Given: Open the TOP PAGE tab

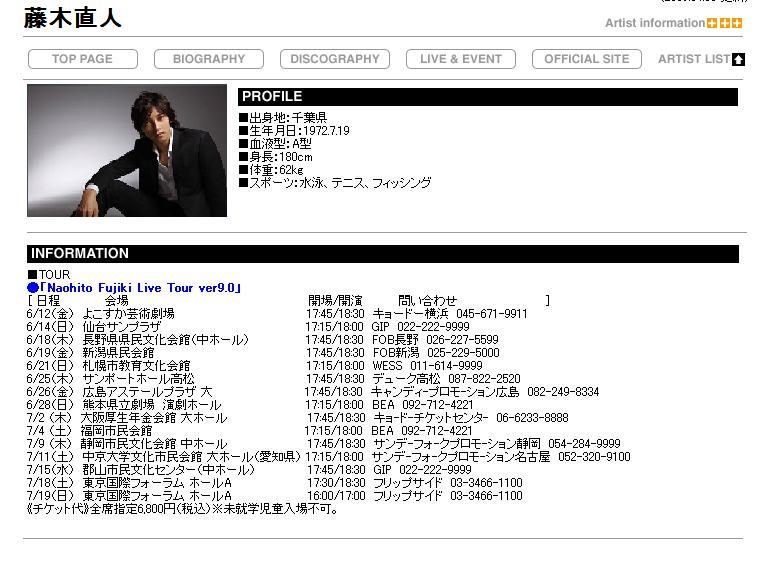Looking at the screenshot, I should pyautogui.click(x=83, y=59).
